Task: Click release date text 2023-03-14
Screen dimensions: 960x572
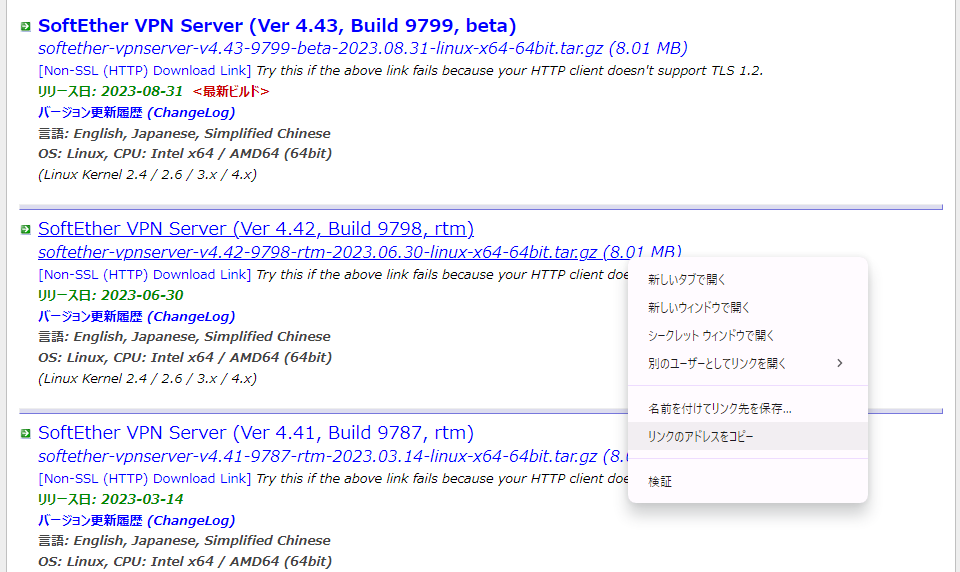Action: click(x=142, y=499)
